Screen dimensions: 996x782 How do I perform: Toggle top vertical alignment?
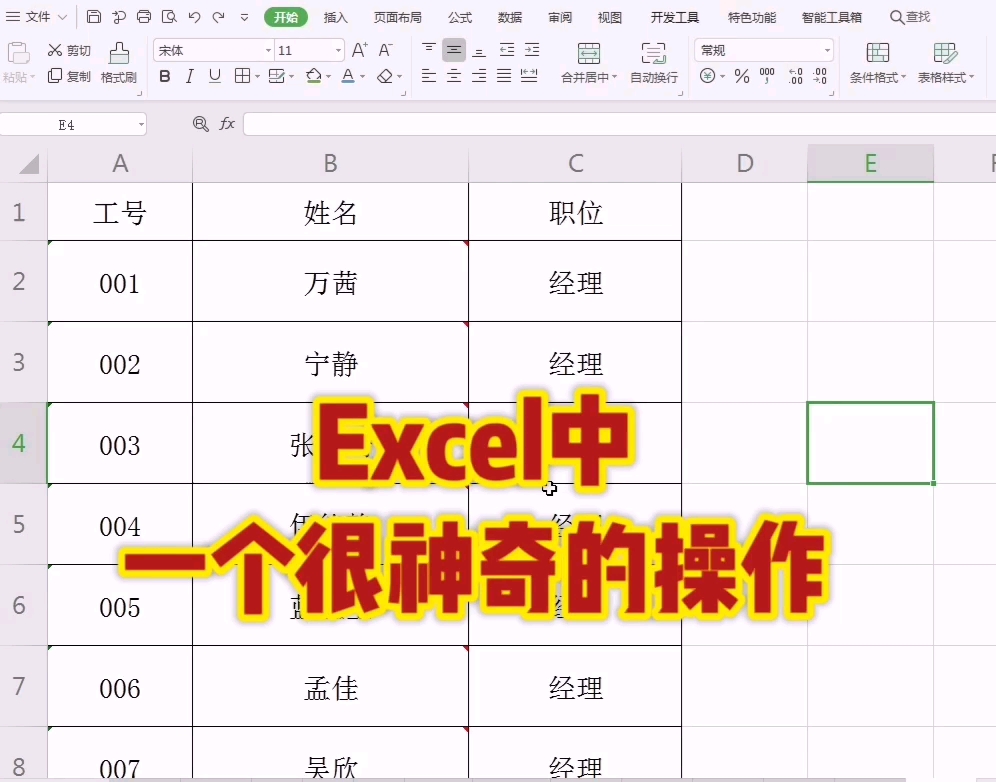coord(429,50)
